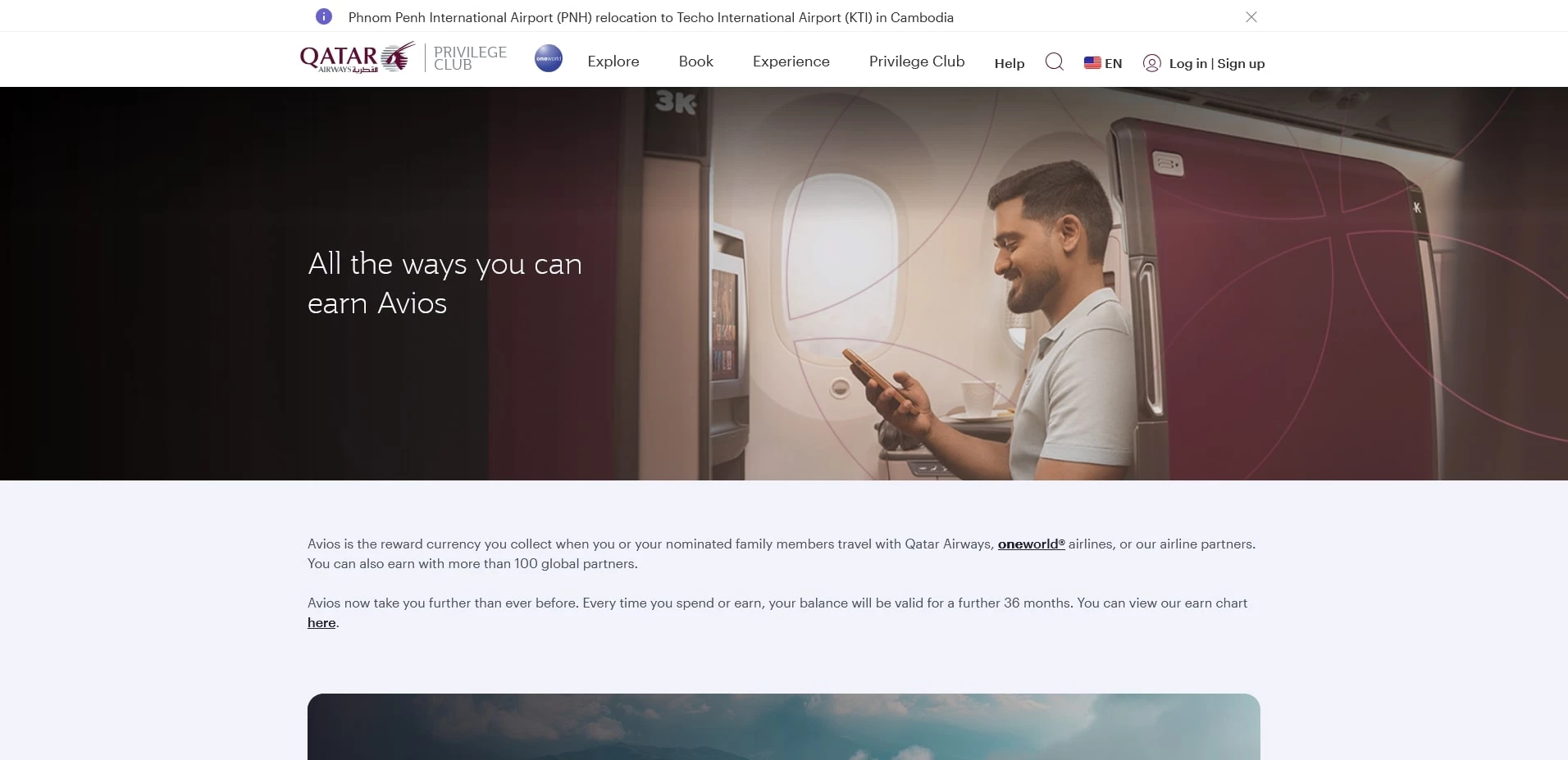This screenshot has width=1568, height=760.
Task: Select the user account profile icon
Action: click(x=1151, y=63)
